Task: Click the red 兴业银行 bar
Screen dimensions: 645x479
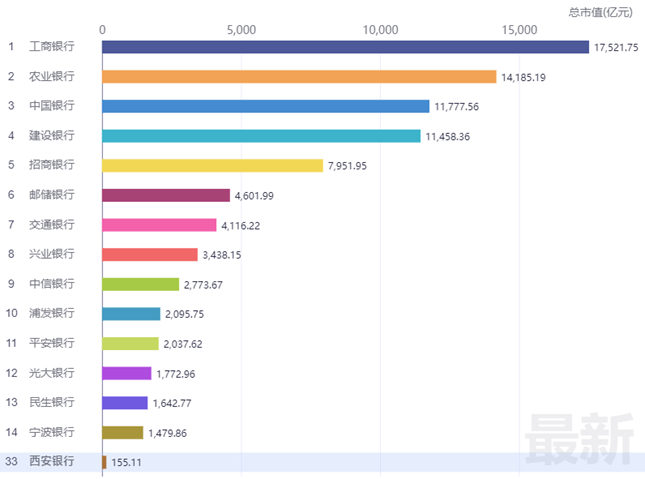Action: coord(150,255)
